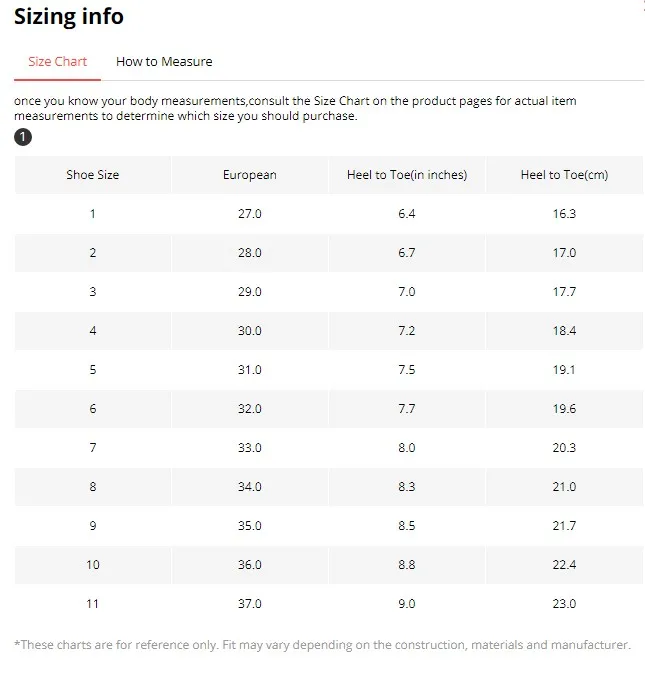645x675 pixels.
Task: Select the 7.0 inches cell
Action: pyautogui.click(x=407, y=292)
